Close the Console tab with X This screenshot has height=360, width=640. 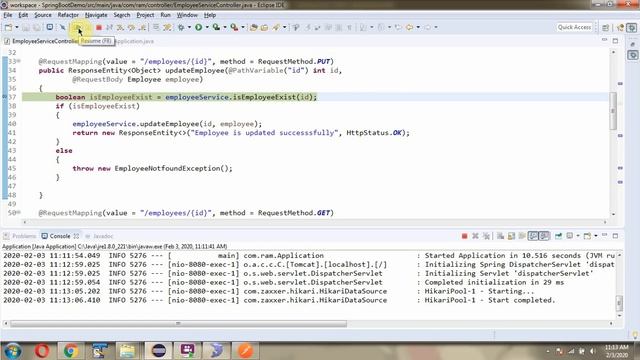(76, 236)
